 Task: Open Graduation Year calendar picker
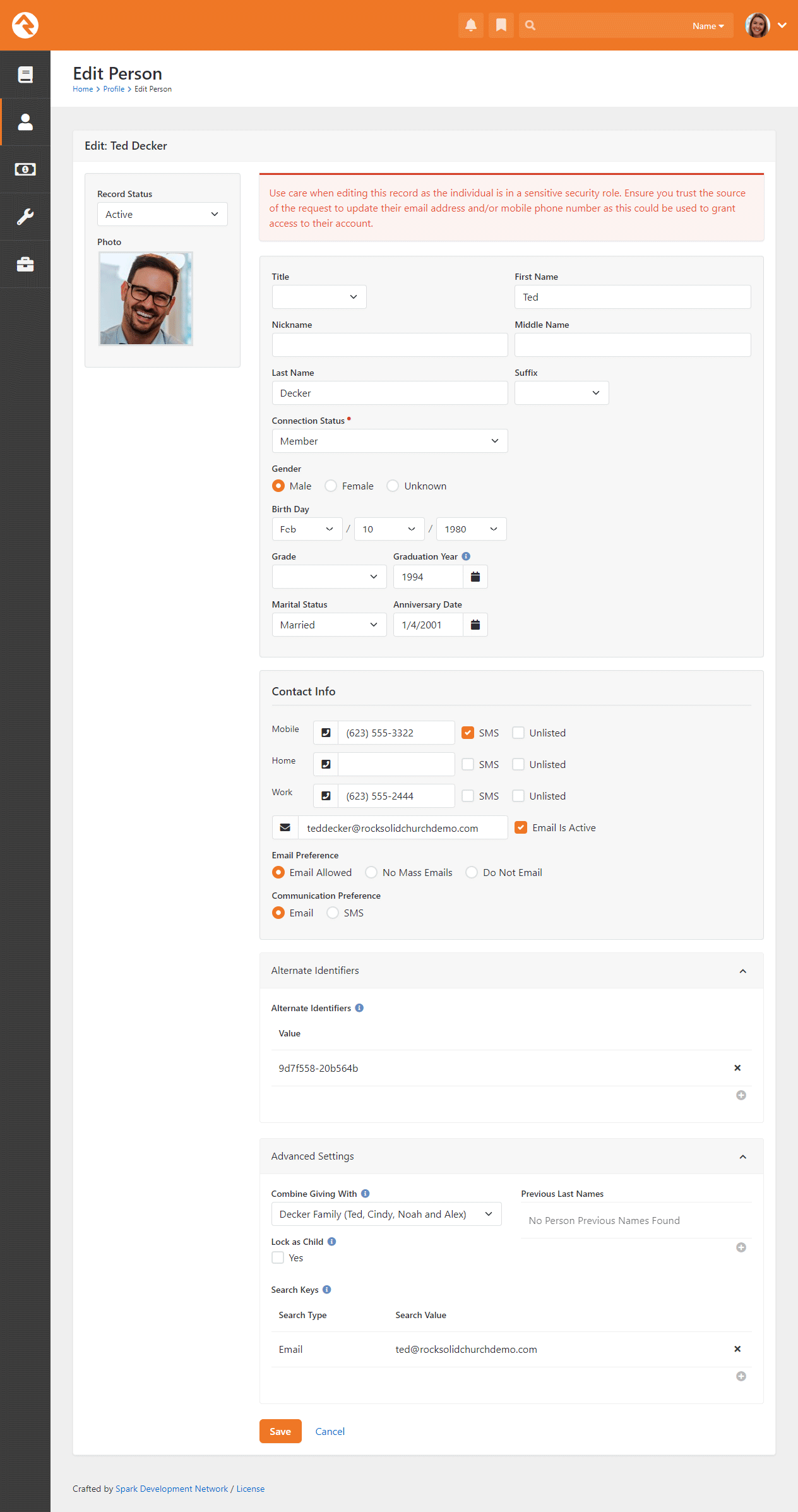click(x=475, y=577)
